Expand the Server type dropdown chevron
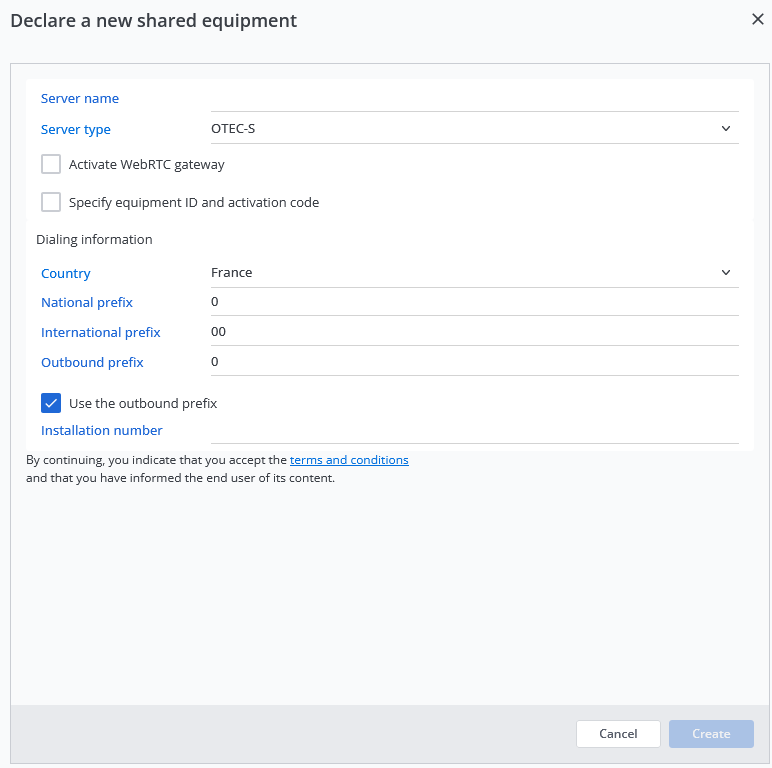This screenshot has width=772, height=768. click(726, 129)
